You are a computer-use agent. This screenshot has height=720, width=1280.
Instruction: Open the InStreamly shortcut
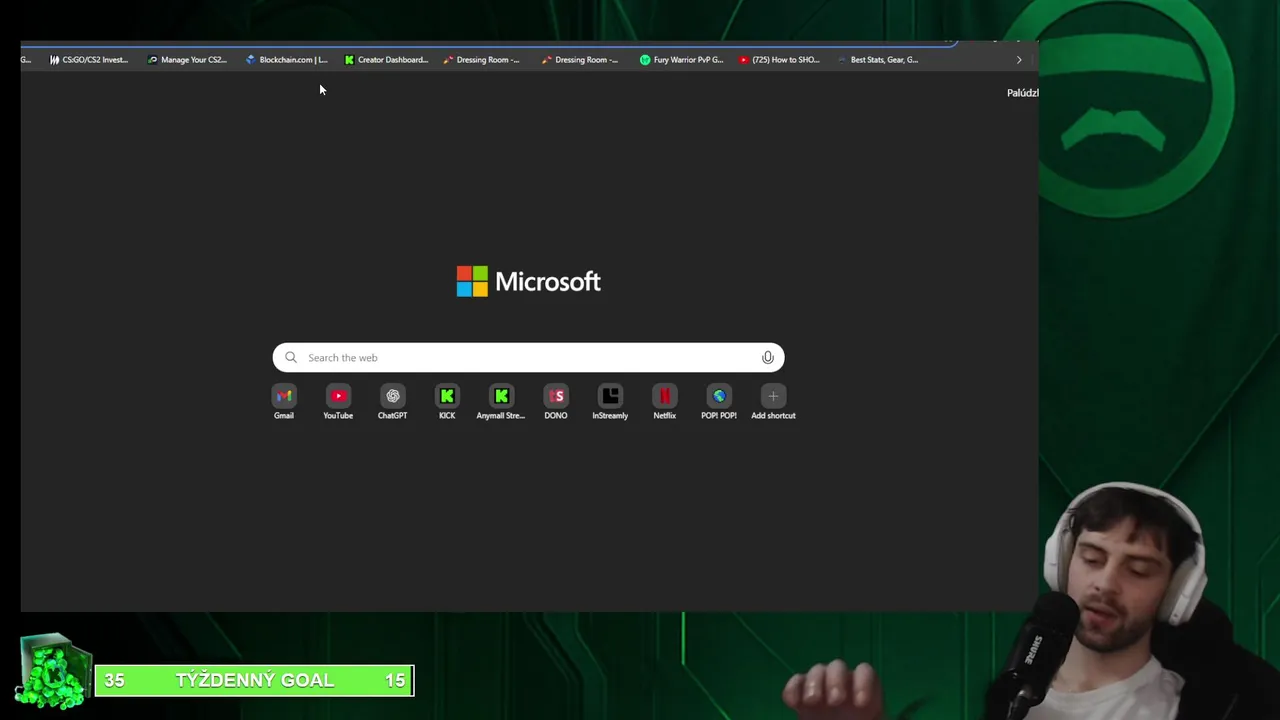(x=610, y=403)
